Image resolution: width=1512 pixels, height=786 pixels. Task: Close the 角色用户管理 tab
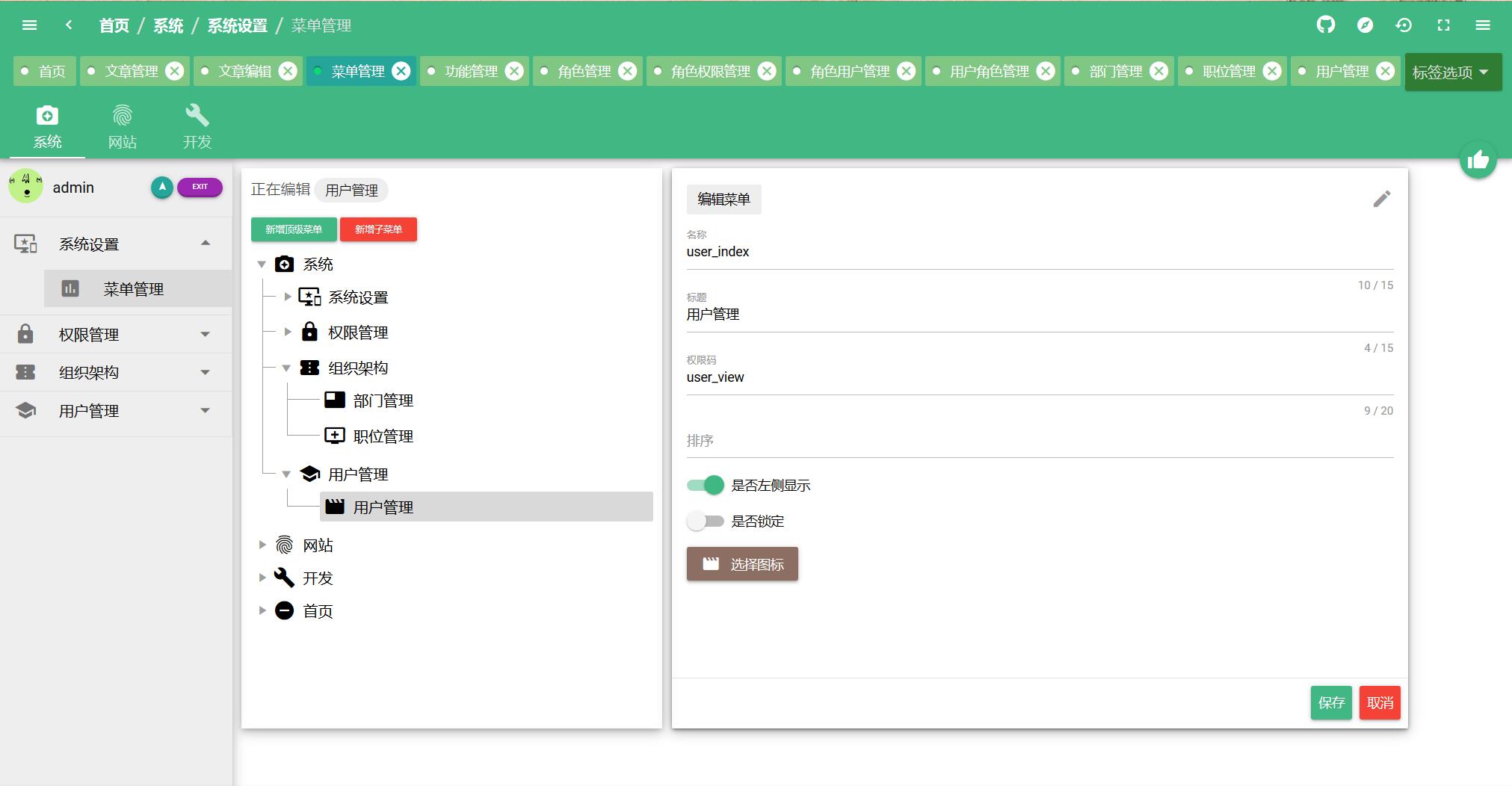tap(906, 71)
